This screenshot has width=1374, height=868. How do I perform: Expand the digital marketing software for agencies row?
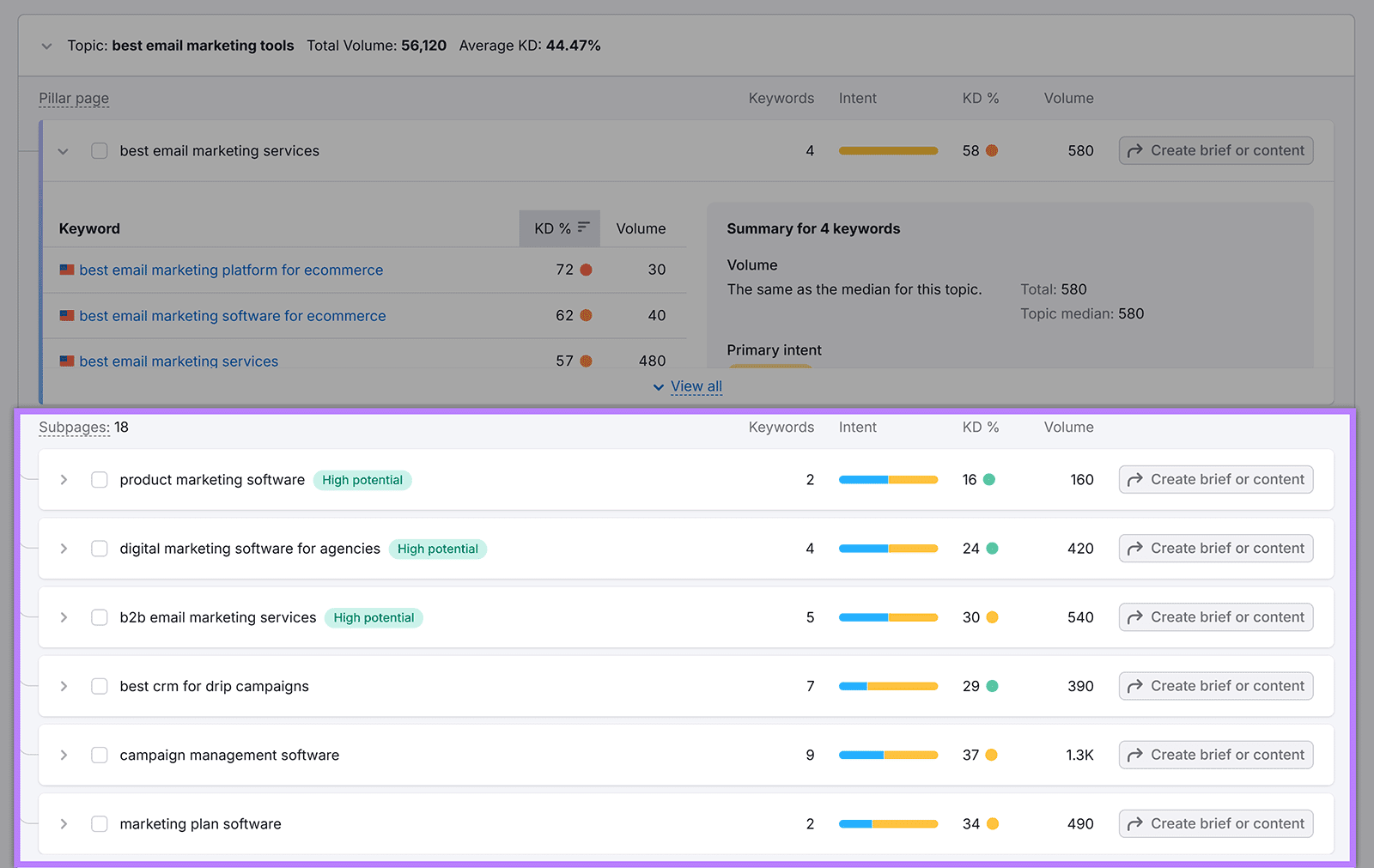[x=63, y=549]
